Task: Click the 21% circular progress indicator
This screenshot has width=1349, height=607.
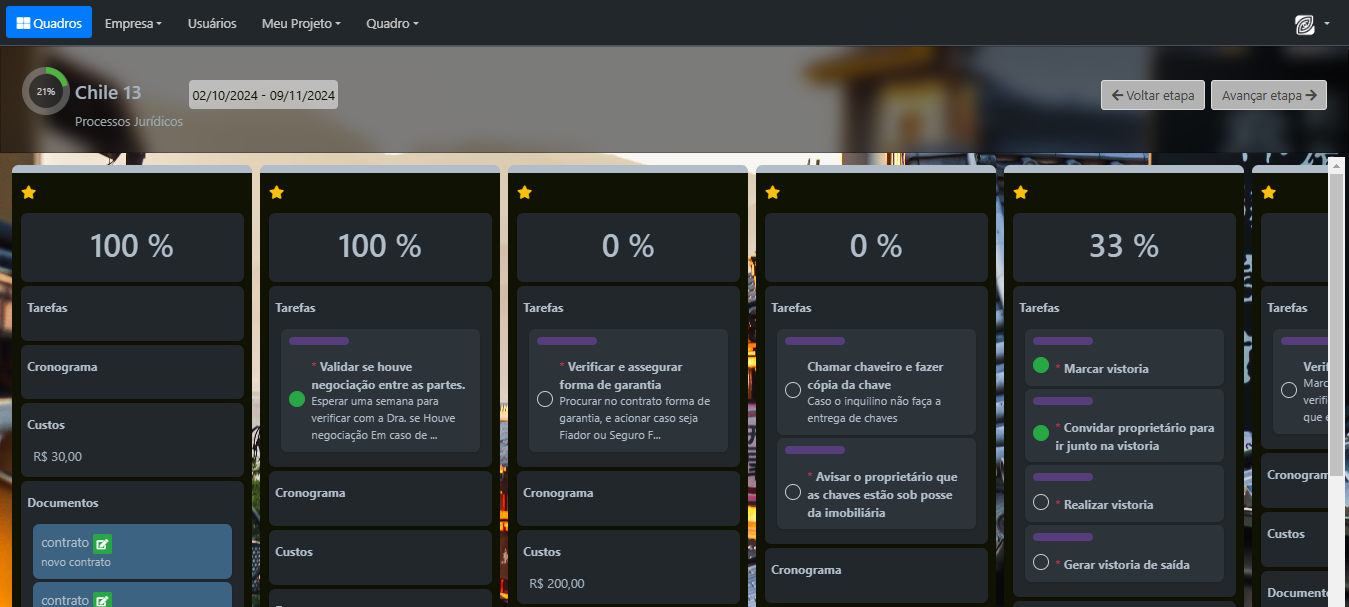Action: point(45,91)
